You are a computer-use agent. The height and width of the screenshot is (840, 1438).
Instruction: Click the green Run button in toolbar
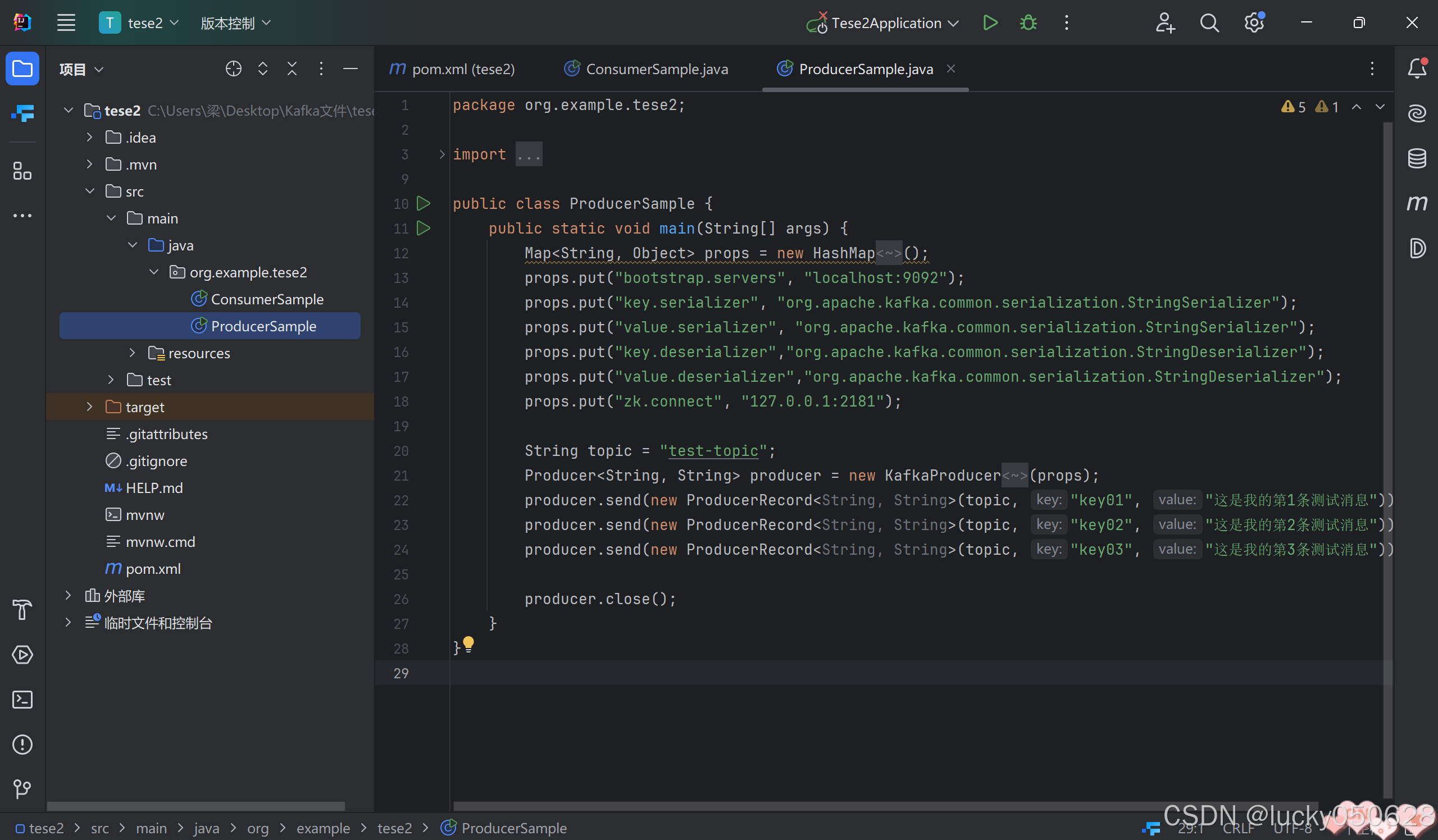(x=990, y=23)
